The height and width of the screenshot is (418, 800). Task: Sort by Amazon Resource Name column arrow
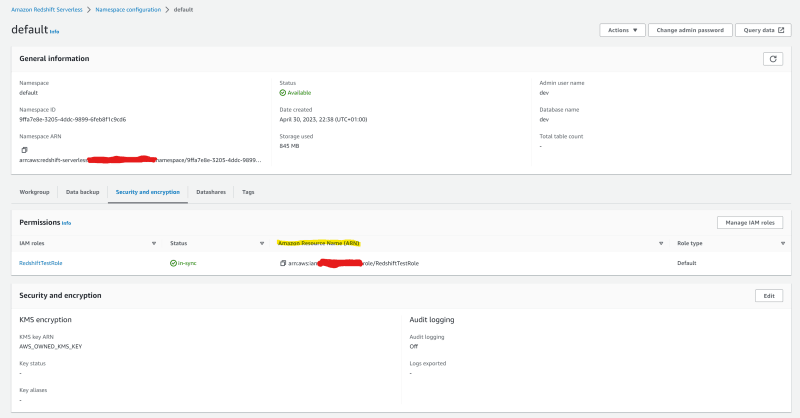click(x=661, y=243)
